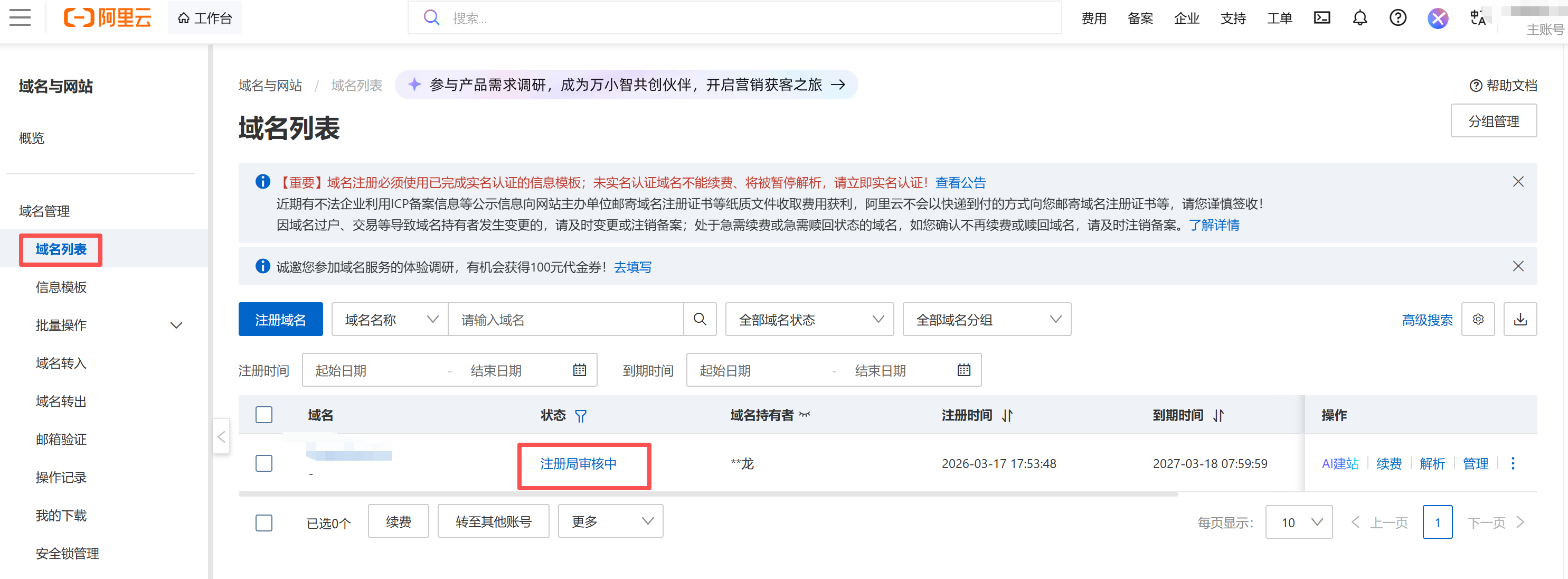Dismiss the 重要 real-name notice banner
Image resolution: width=1568 pixels, height=579 pixels.
pos(1518,181)
